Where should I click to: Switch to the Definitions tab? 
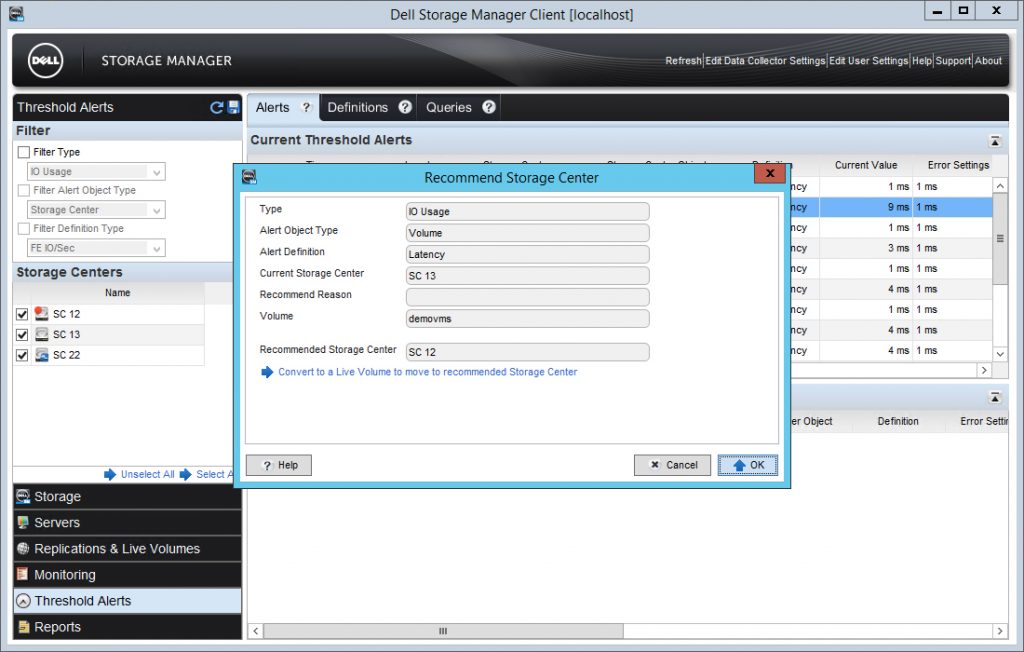(357, 108)
